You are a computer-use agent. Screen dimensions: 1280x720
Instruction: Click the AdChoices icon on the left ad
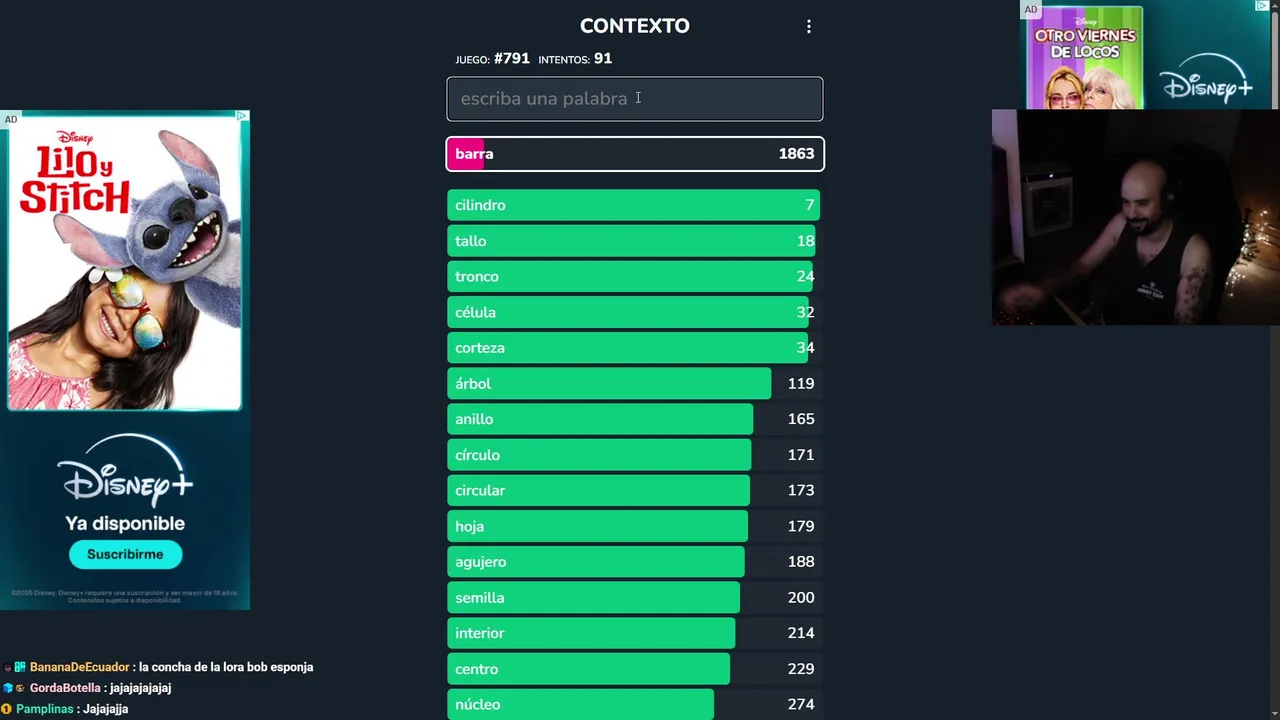[242, 117]
